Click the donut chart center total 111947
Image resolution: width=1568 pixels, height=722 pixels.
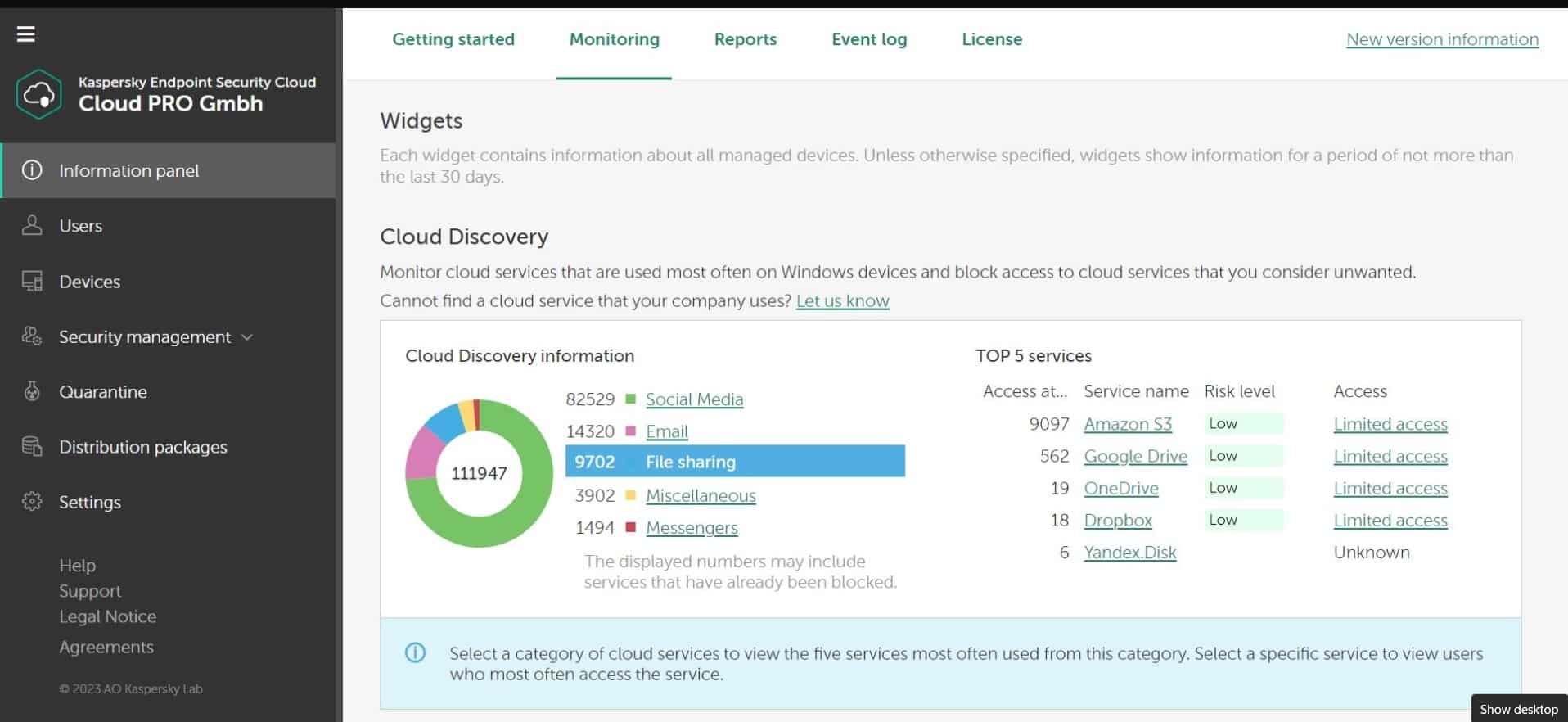479,473
